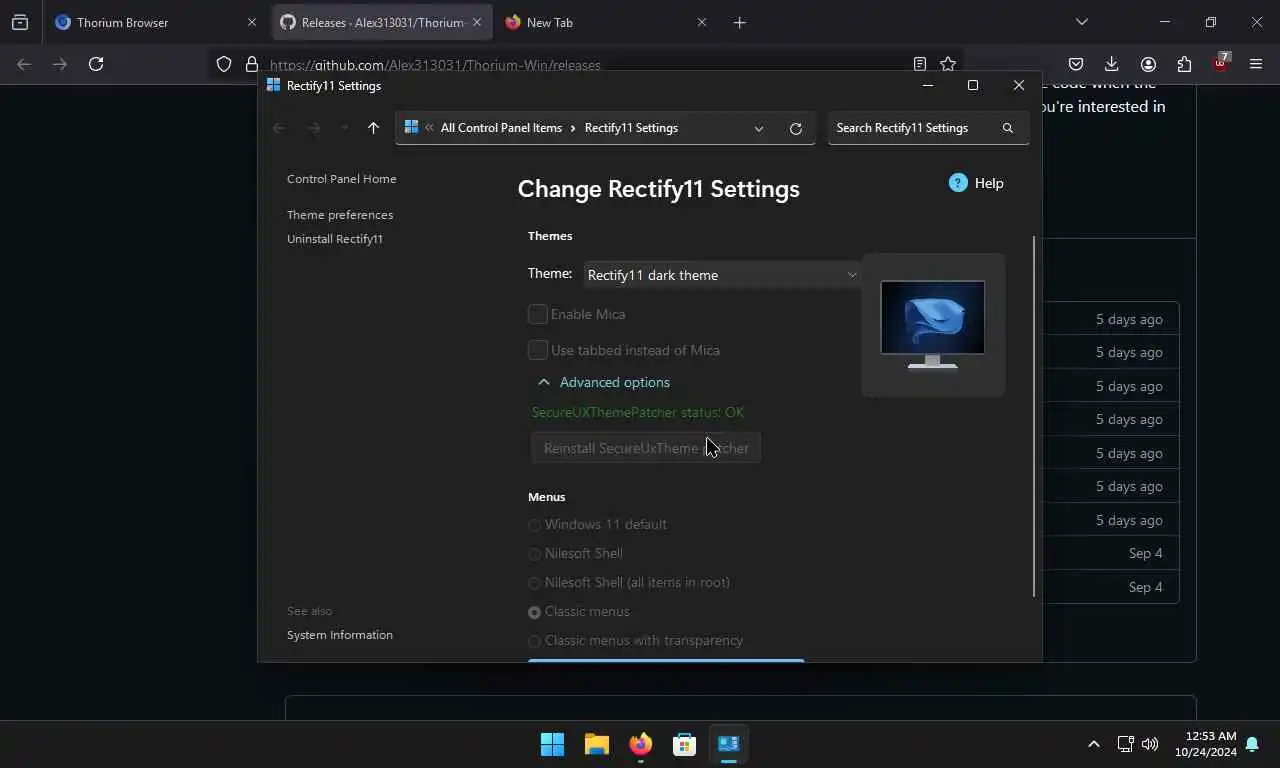
Task: Click Firefox icon in taskbar
Action: tap(641, 744)
